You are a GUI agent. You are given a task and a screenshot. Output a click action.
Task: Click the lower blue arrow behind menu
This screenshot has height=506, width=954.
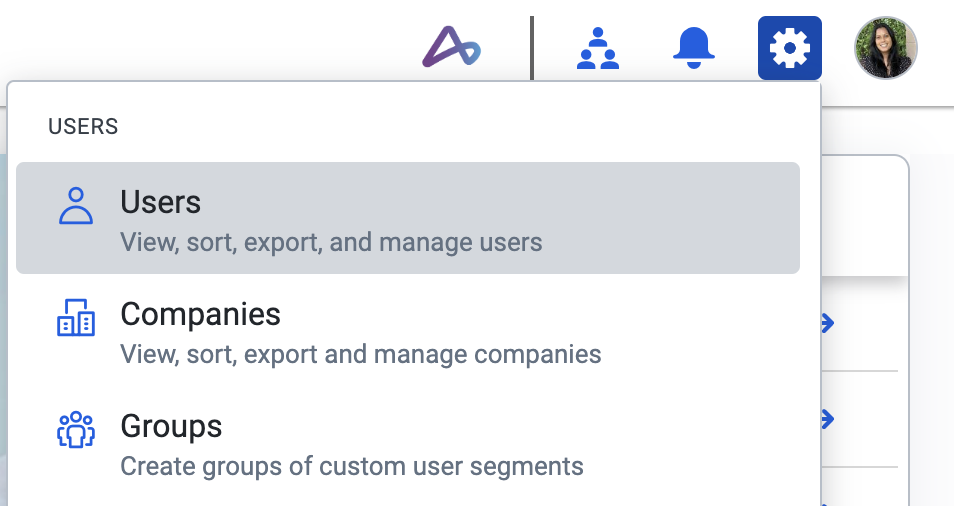tap(828, 418)
